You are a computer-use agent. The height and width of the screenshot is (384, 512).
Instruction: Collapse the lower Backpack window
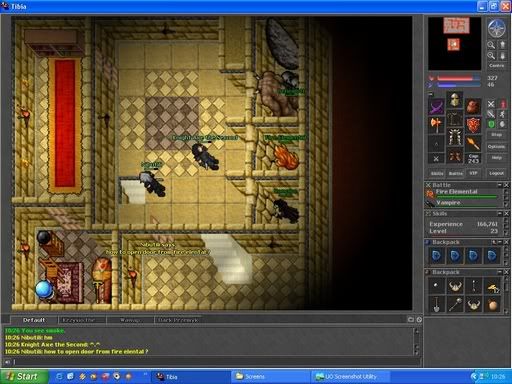500,272
